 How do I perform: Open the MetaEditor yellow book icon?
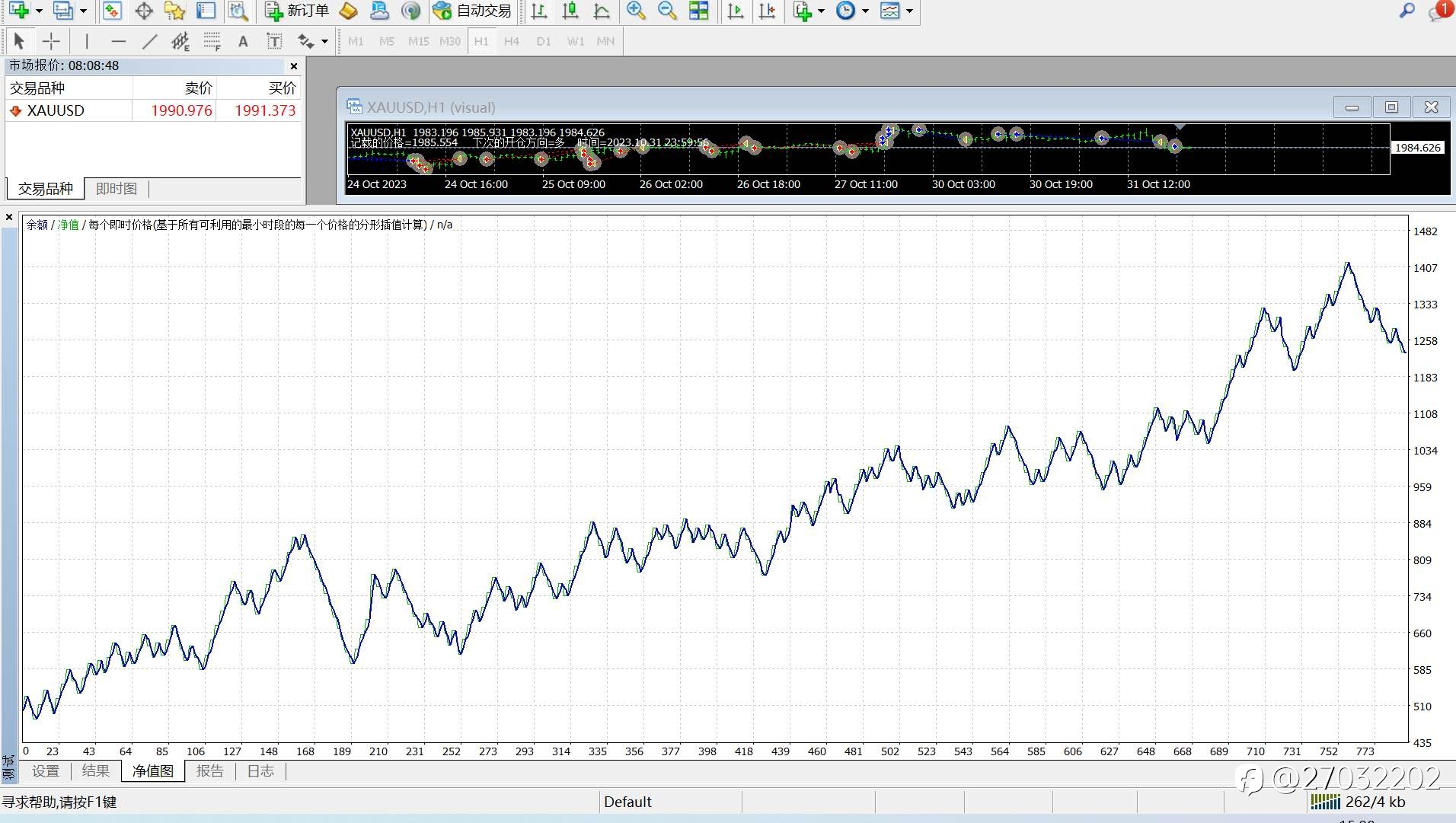pos(348,11)
